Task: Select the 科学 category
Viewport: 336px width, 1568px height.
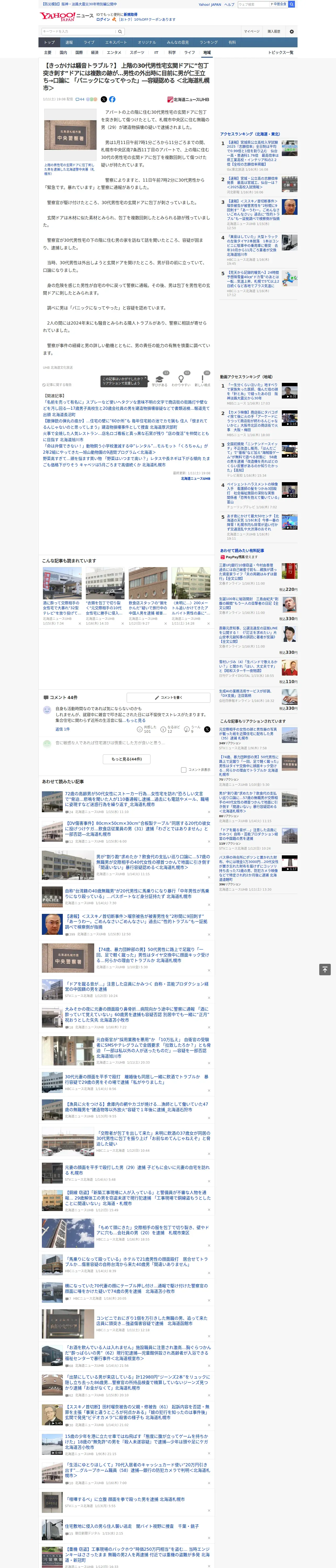Action: [172, 52]
